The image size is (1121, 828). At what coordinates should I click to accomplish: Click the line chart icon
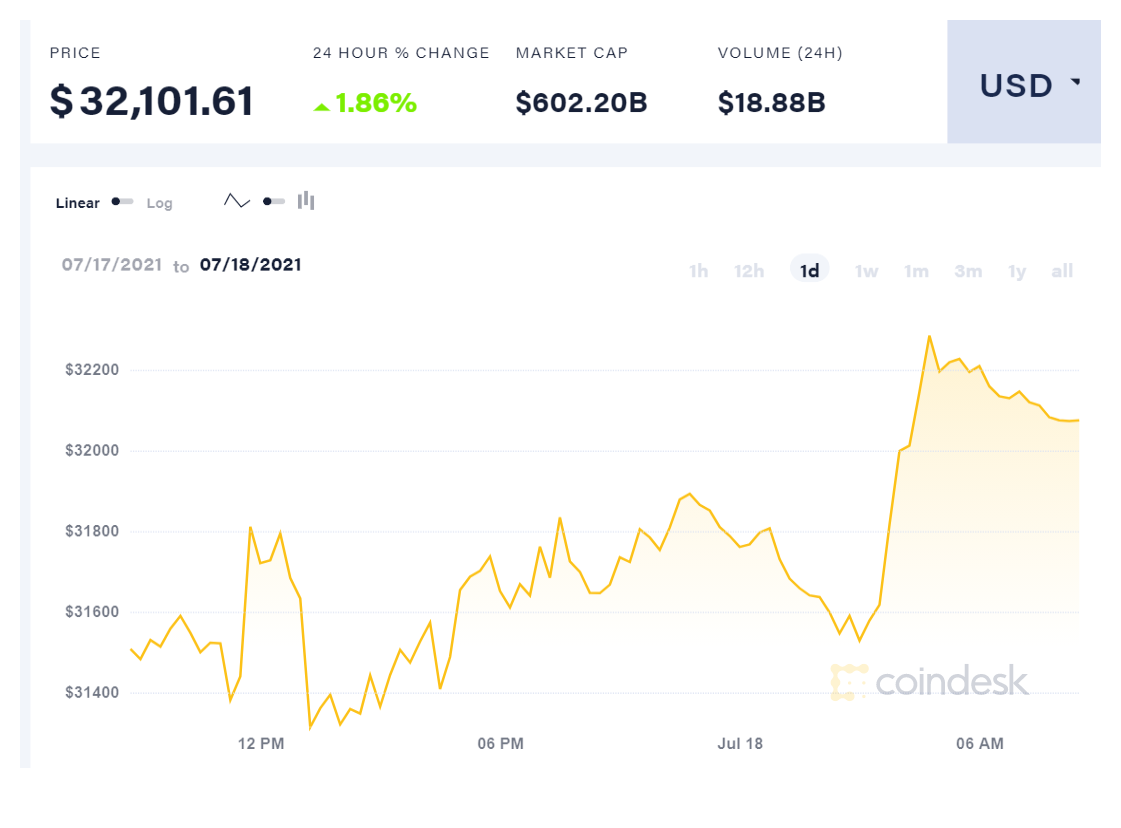(x=237, y=201)
